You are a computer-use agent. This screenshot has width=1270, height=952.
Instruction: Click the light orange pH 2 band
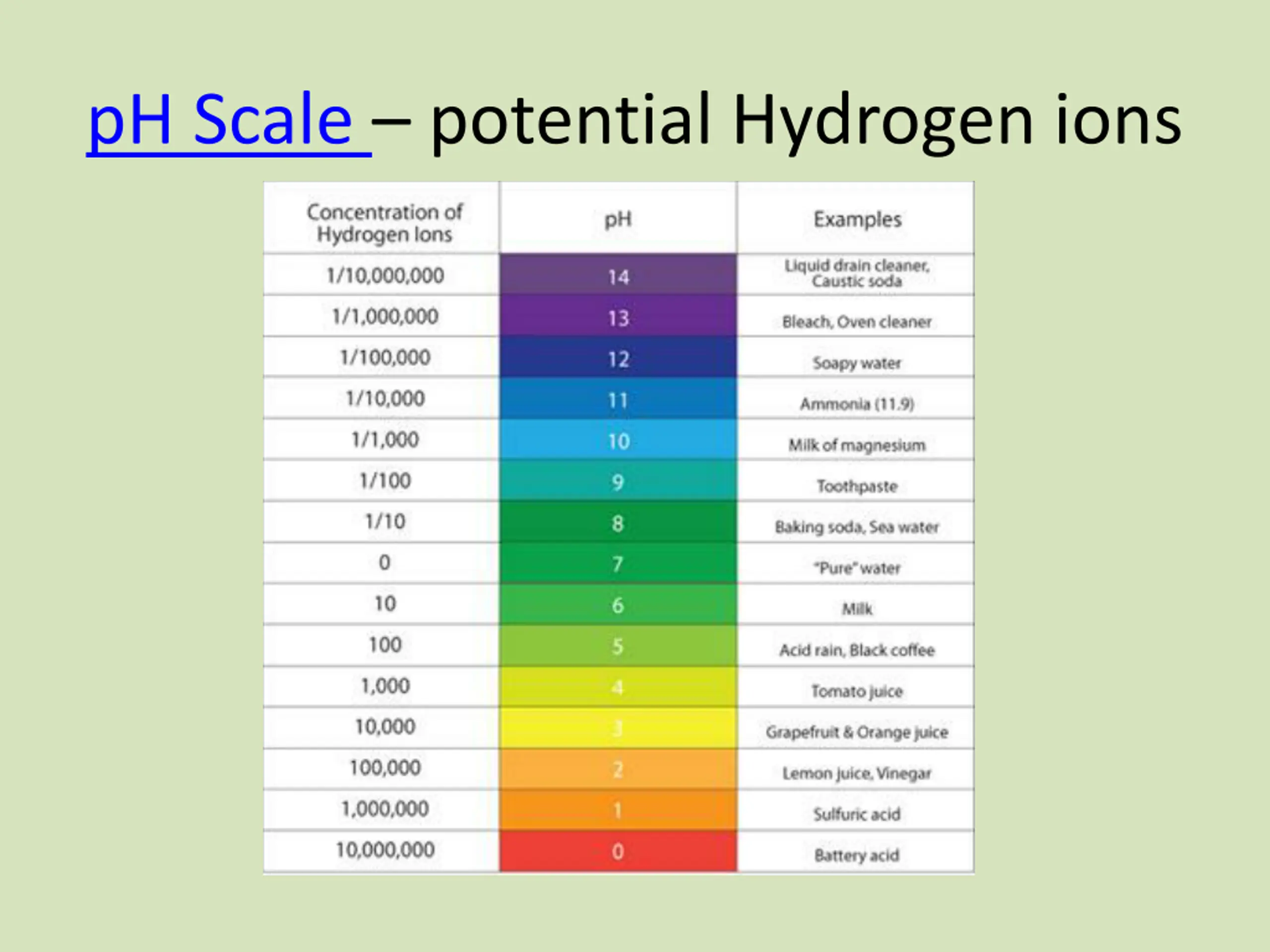pyautogui.click(x=618, y=769)
